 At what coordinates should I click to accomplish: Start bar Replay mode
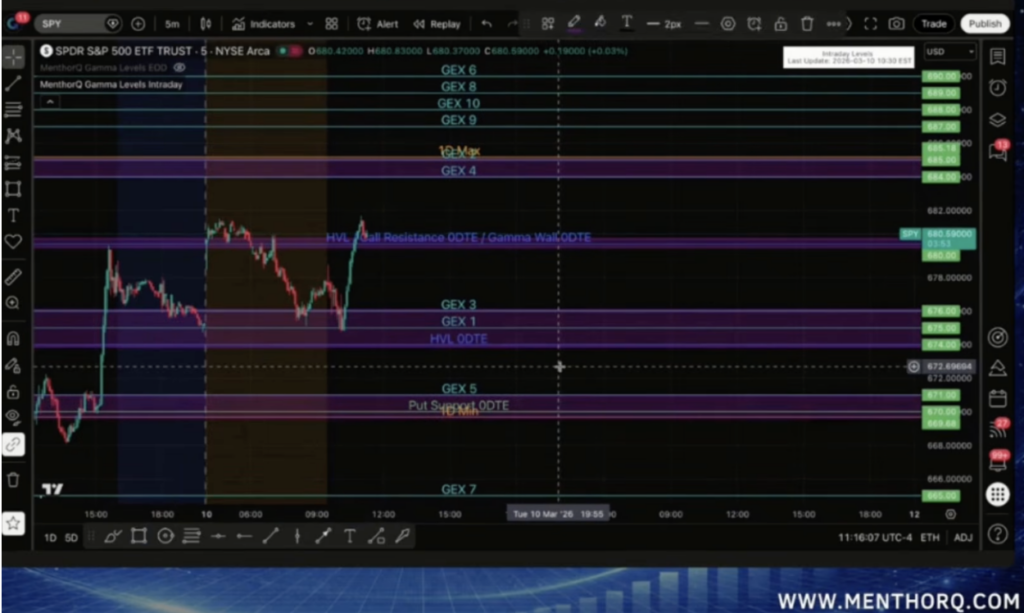pos(436,24)
